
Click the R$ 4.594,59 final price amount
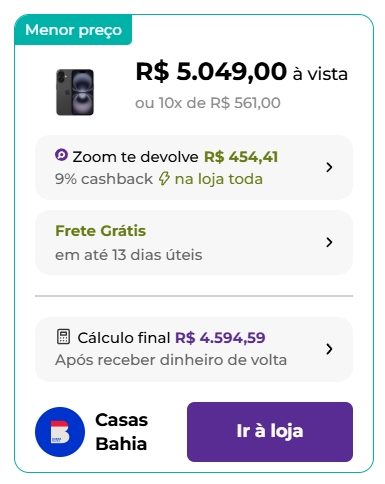(220, 338)
